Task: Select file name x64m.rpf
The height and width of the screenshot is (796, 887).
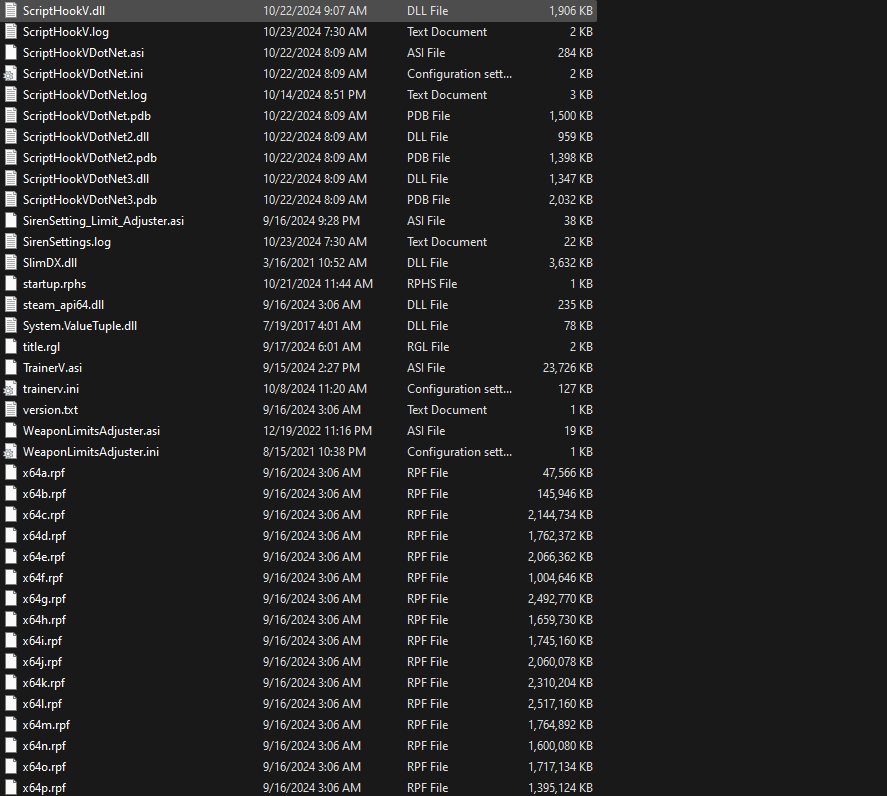Action: [46, 725]
